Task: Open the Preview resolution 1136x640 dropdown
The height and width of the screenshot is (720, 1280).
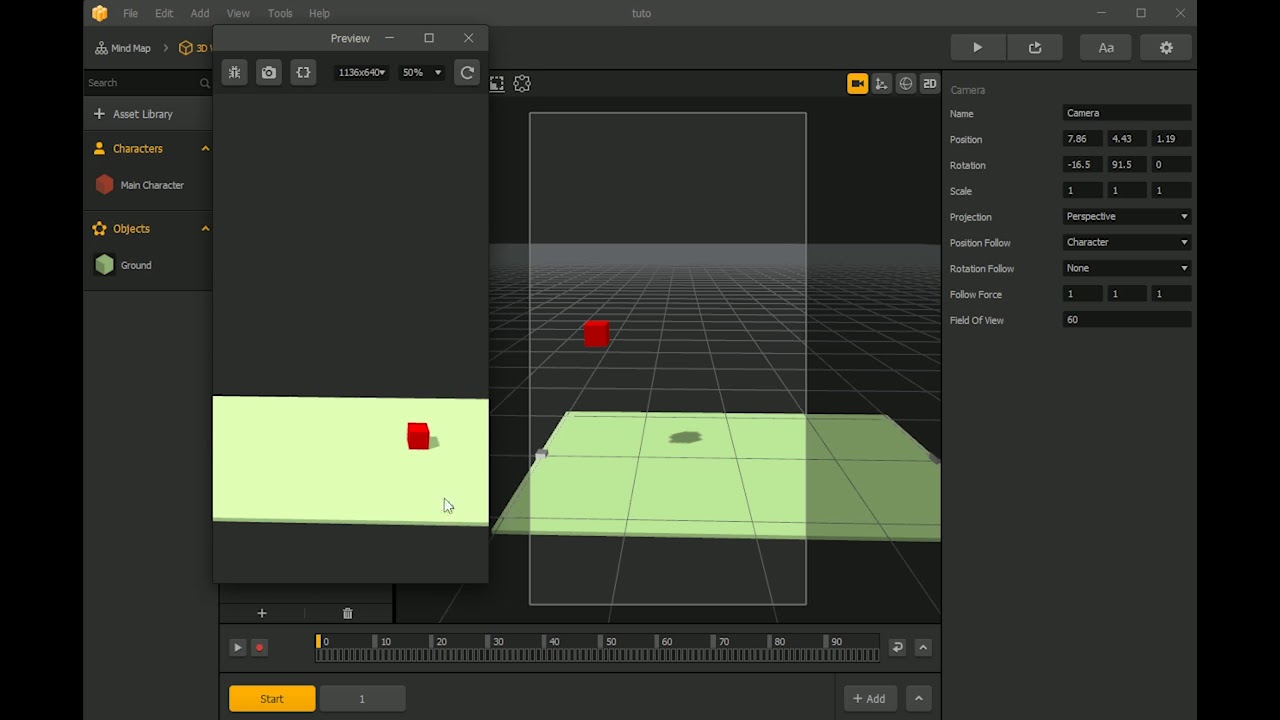Action: point(362,72)
